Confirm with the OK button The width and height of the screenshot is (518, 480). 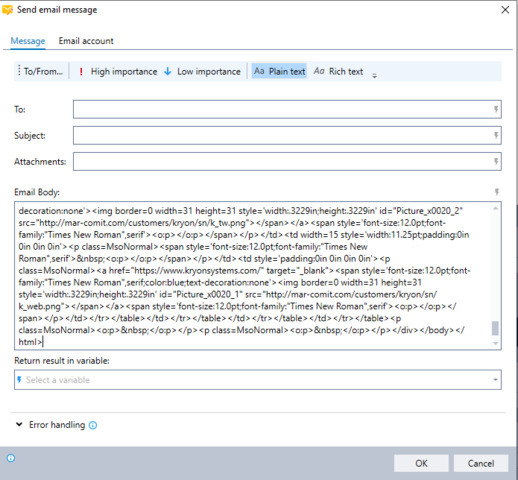421,463
